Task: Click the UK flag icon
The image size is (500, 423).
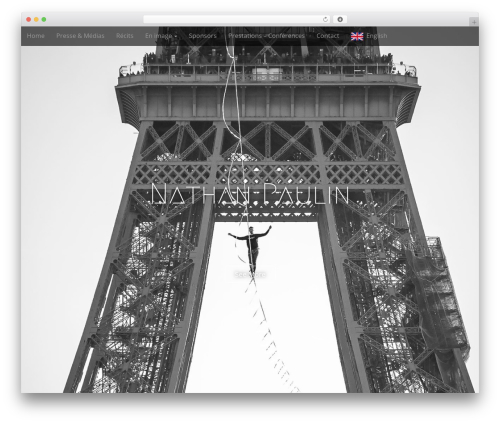Action: pos(357,36)
